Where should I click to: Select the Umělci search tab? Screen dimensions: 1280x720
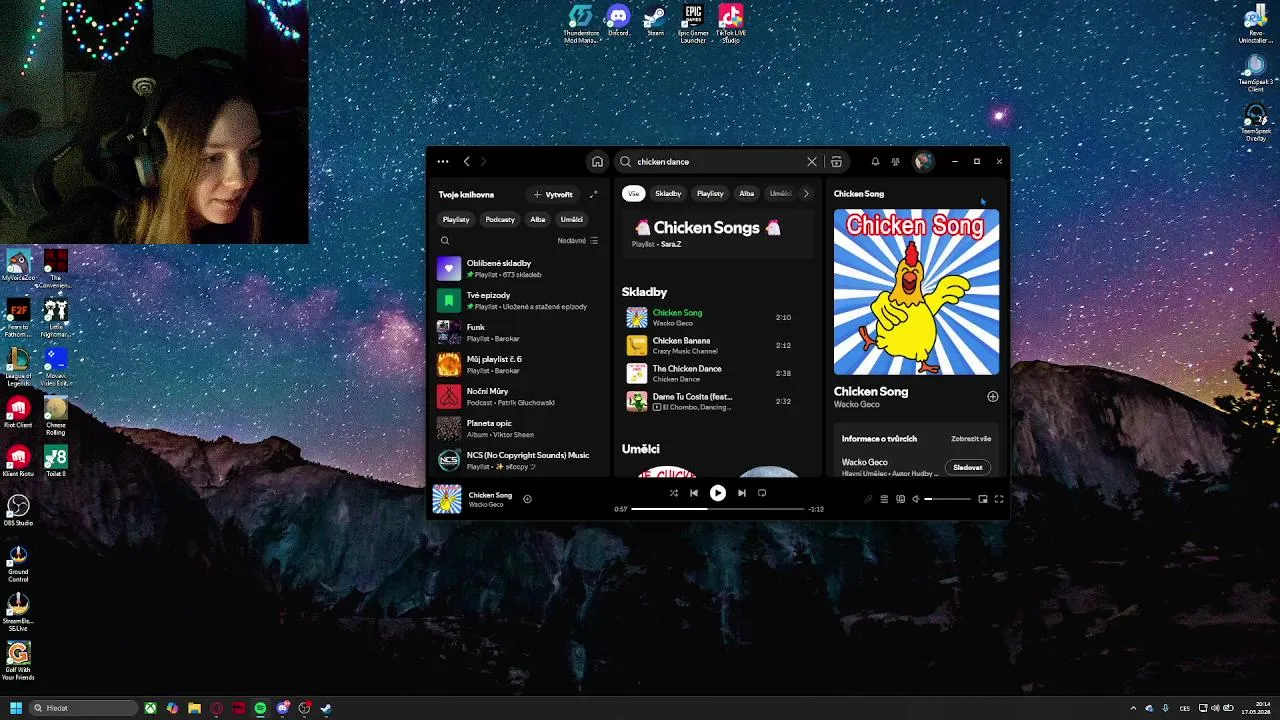pos(780,194)
